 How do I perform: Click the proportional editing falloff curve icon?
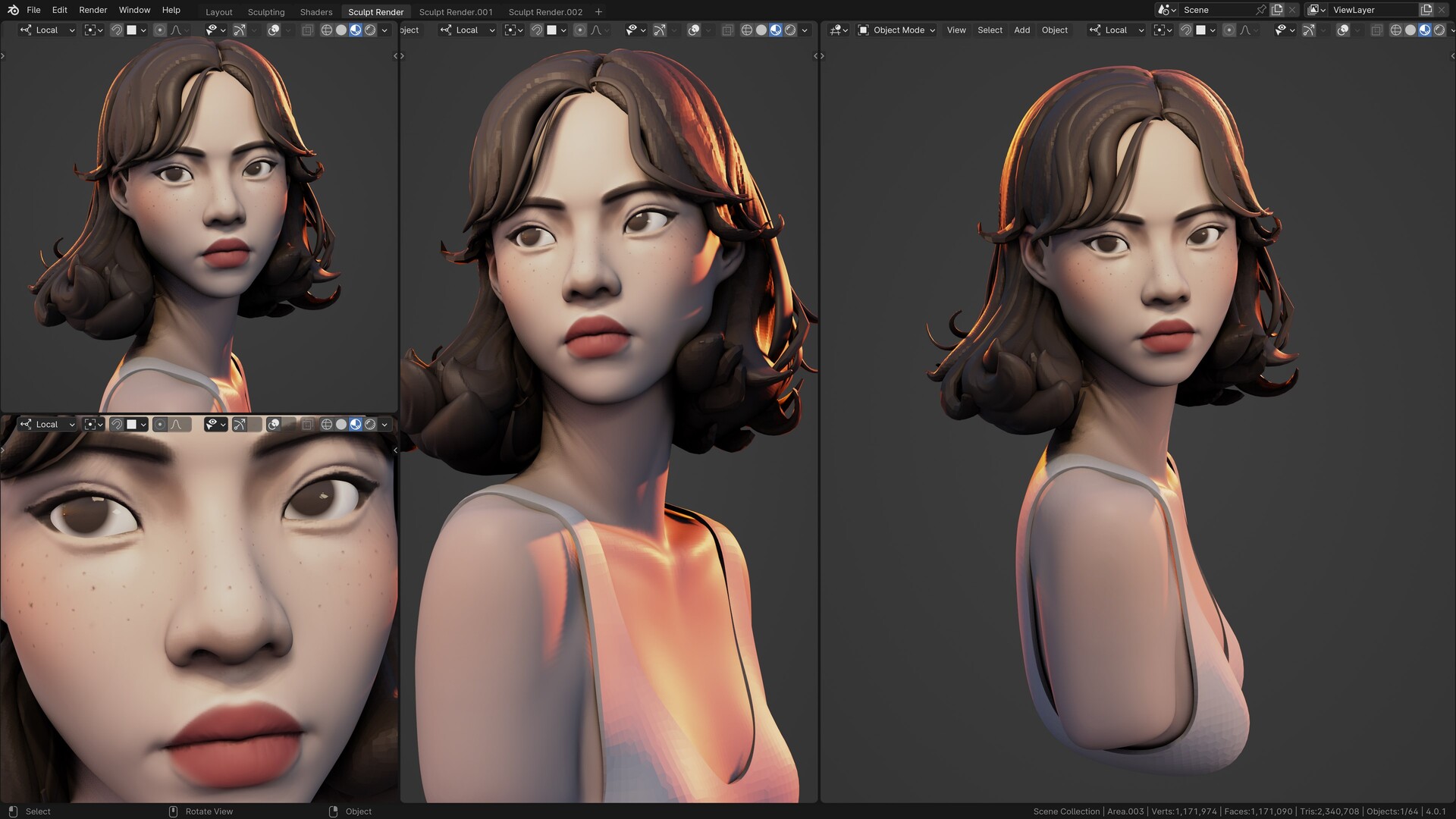point(1246,30)
